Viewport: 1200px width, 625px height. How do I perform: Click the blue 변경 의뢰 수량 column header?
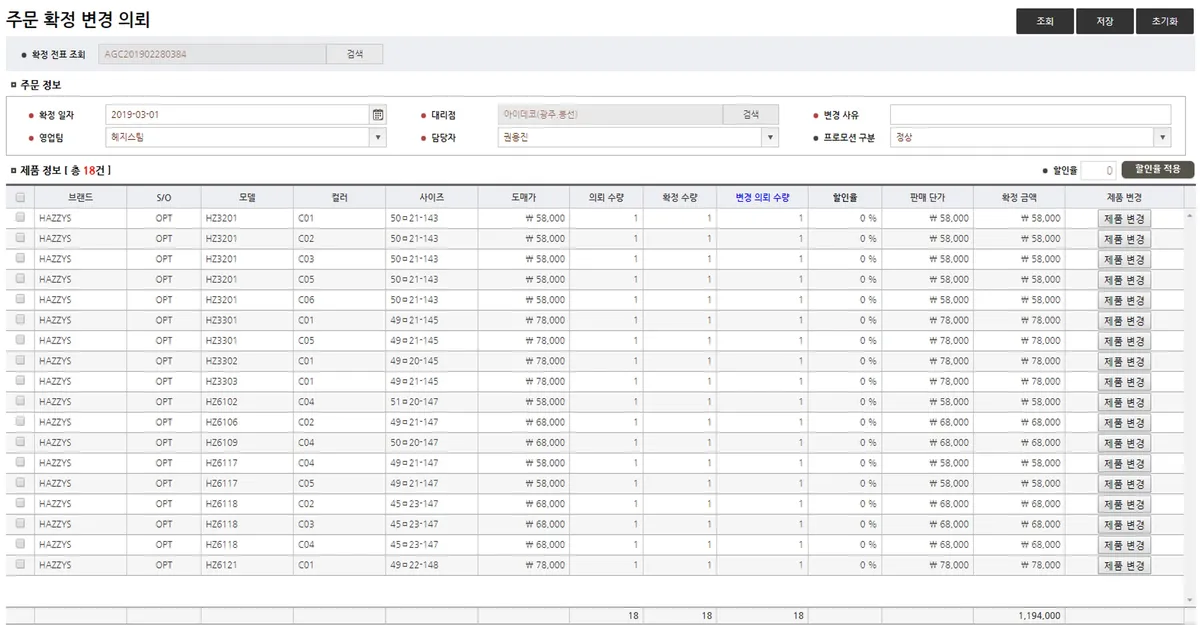tap(762, 198)
